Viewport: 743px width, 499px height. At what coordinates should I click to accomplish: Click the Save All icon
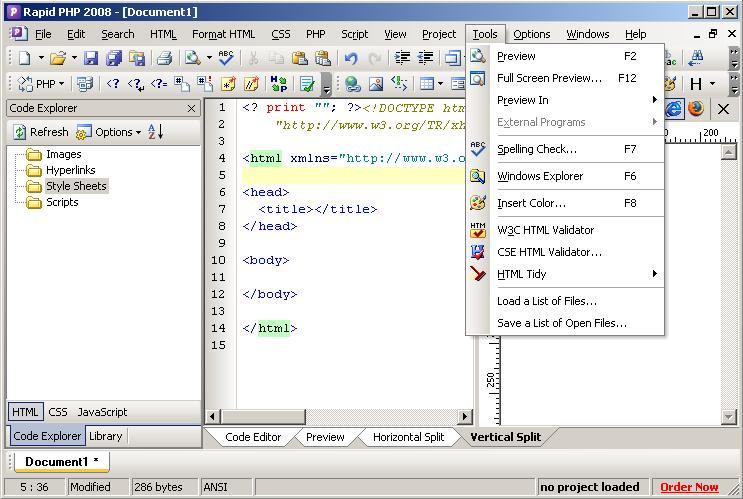coord(114,58)
